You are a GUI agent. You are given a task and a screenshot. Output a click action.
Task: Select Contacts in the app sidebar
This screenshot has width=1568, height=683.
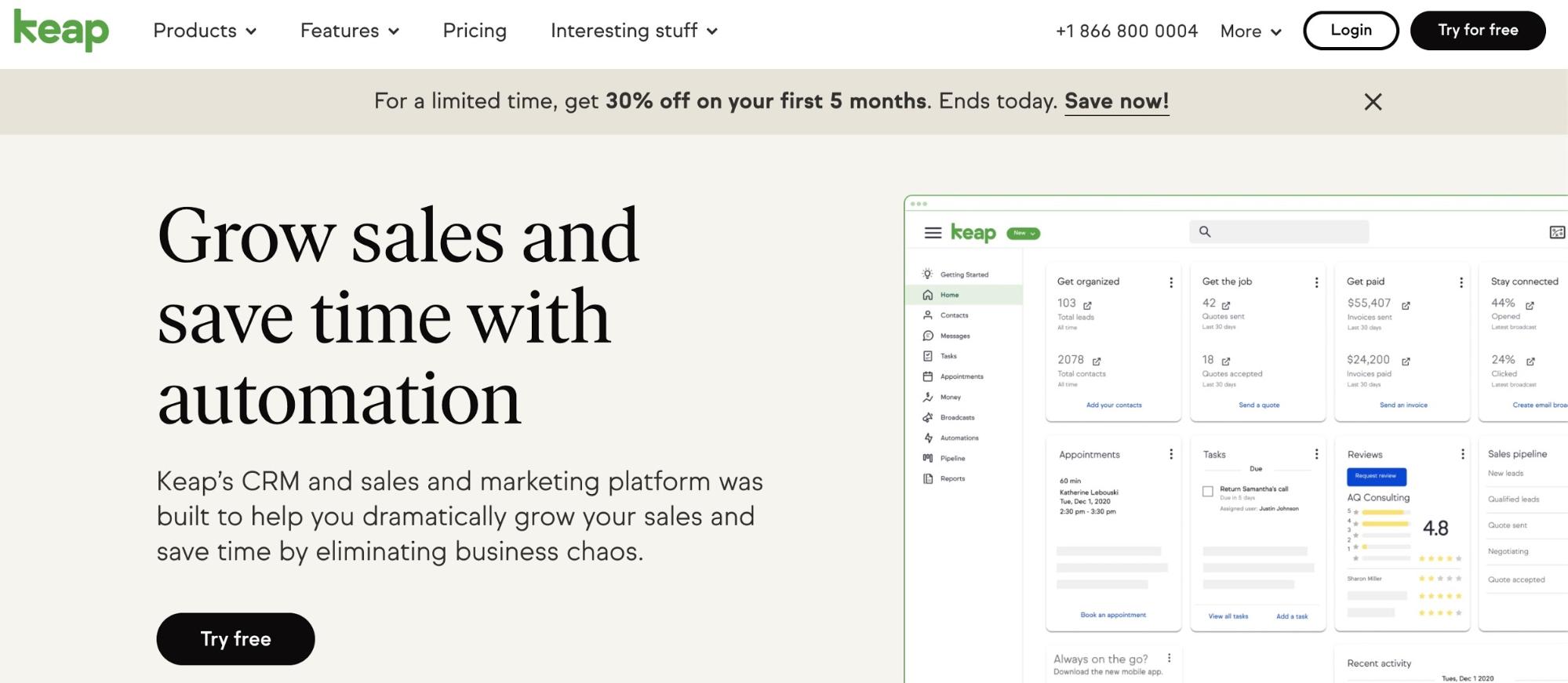click(x=954, y=315)
